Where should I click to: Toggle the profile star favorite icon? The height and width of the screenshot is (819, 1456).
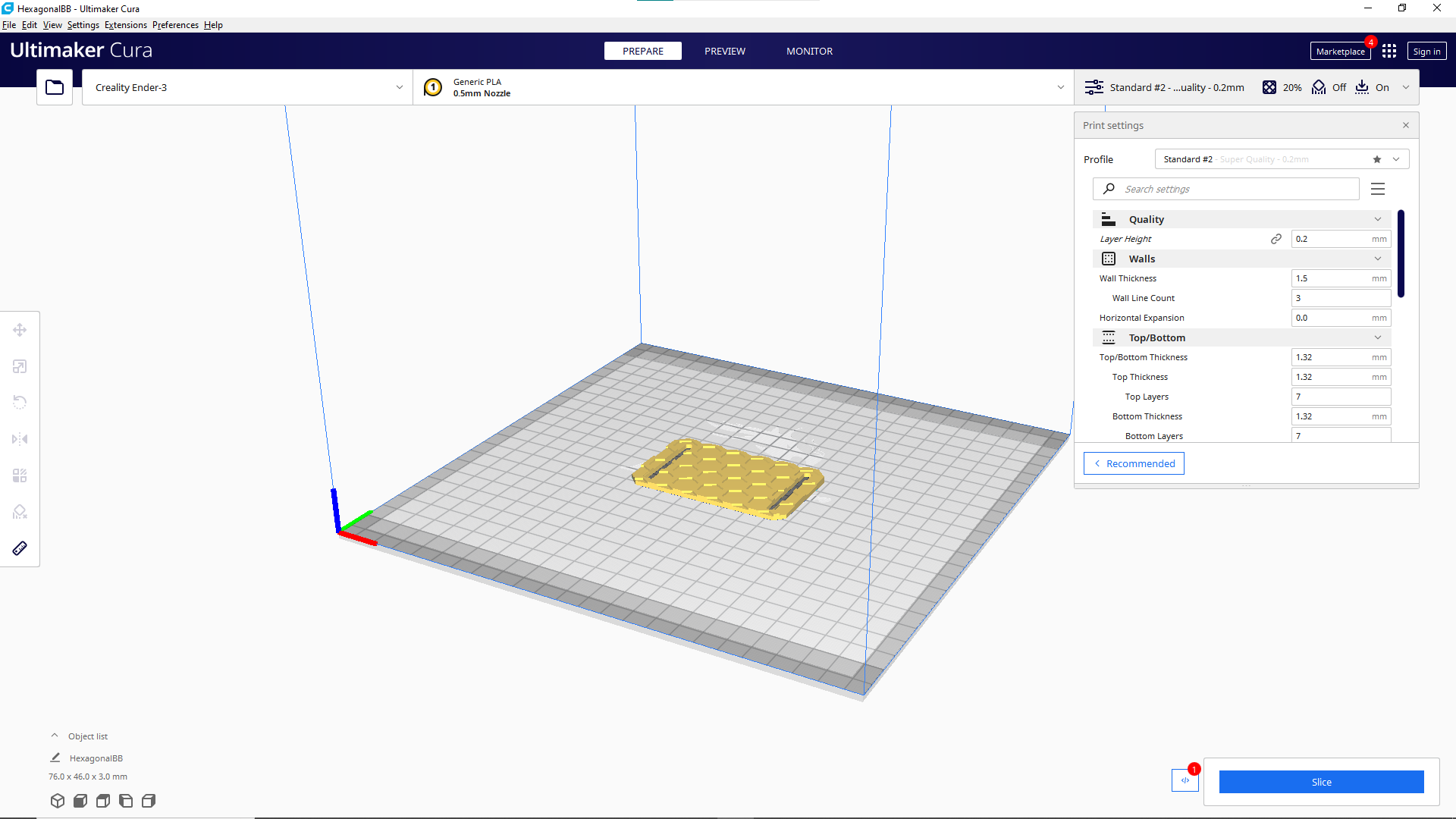click(1377, 159)
